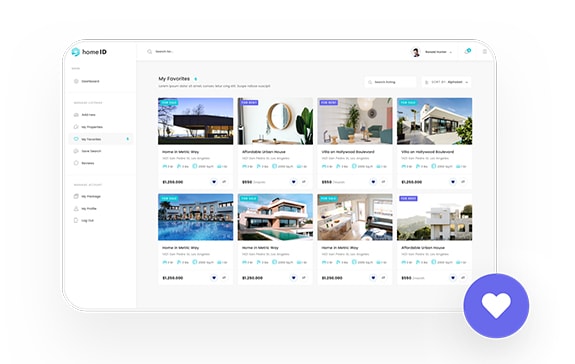The image size is (575, 364).
Task: Click the homeID logo
Action: coord(89,52)
